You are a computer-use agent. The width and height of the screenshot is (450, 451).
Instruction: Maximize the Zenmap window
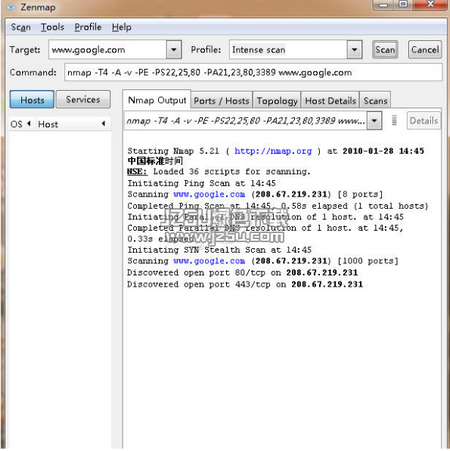[x=403, y=4]
